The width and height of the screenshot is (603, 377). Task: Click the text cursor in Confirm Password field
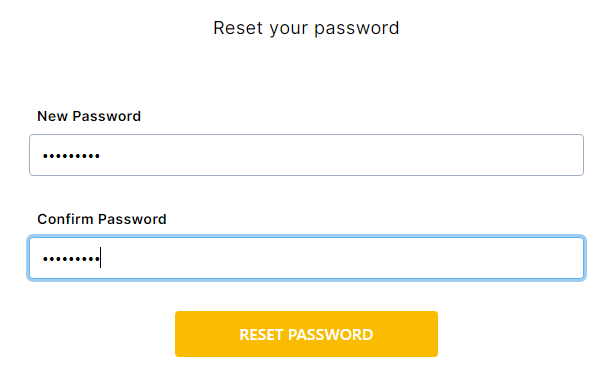point(100,257)
